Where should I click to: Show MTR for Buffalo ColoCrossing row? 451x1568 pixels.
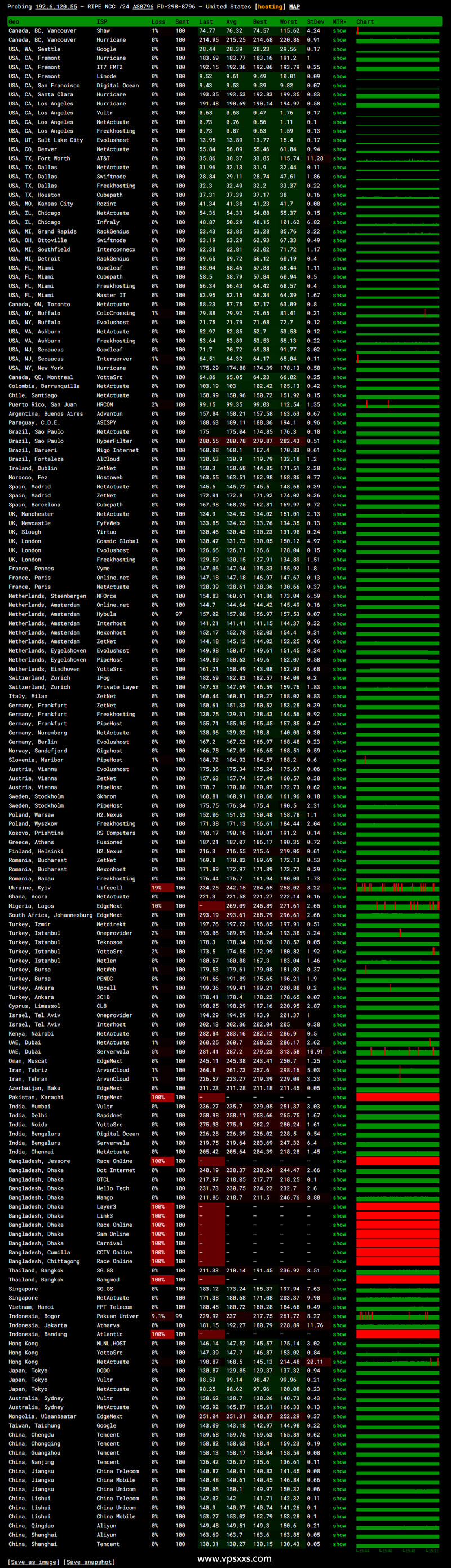(x=339, y=313)
